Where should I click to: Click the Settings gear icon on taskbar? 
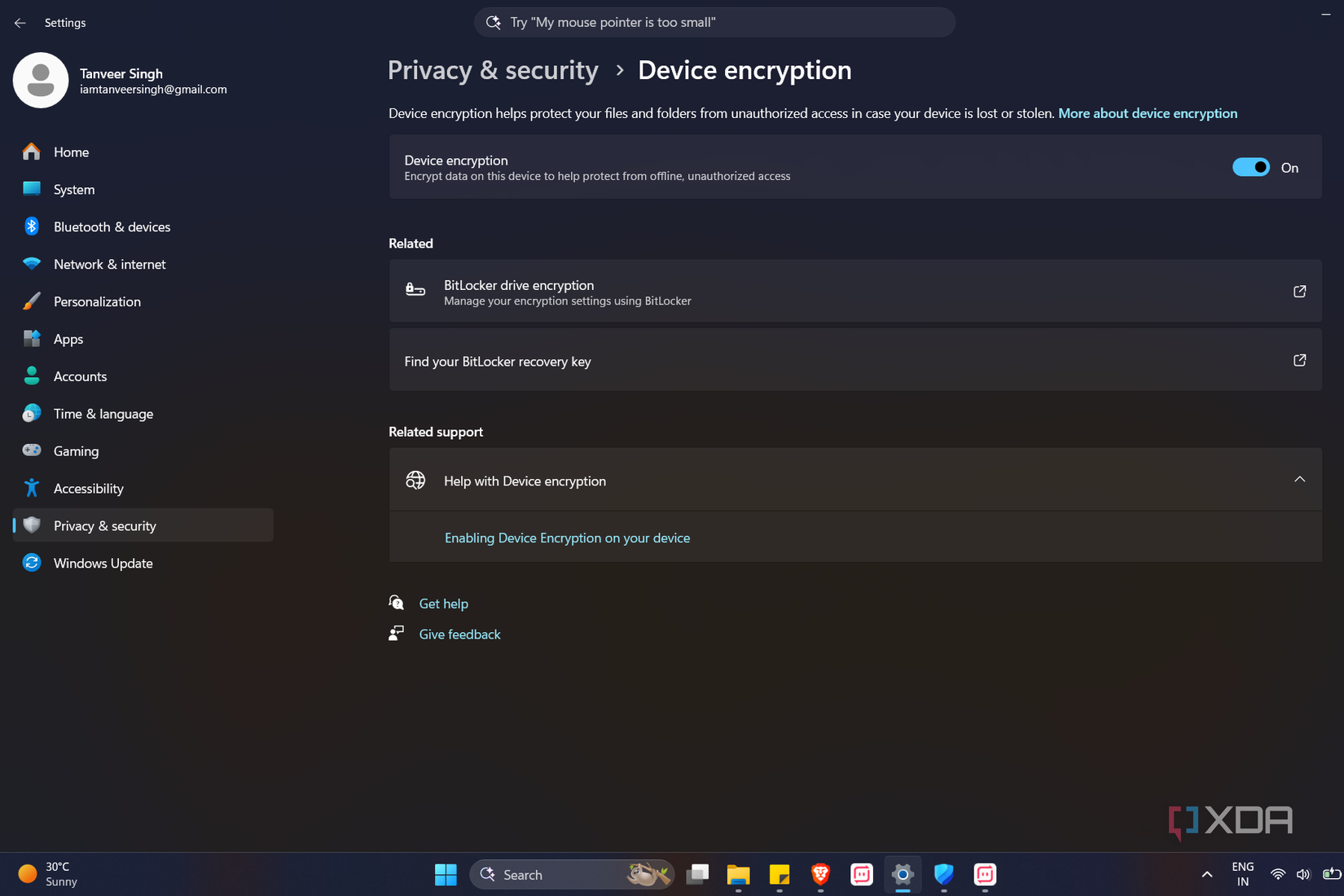click(903, 875)
